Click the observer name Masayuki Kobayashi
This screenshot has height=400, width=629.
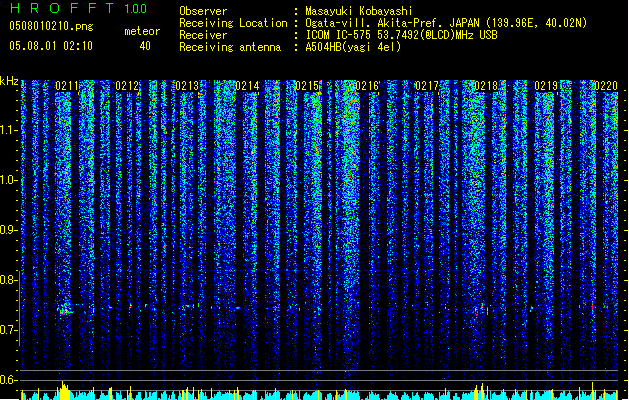[359, 11]
